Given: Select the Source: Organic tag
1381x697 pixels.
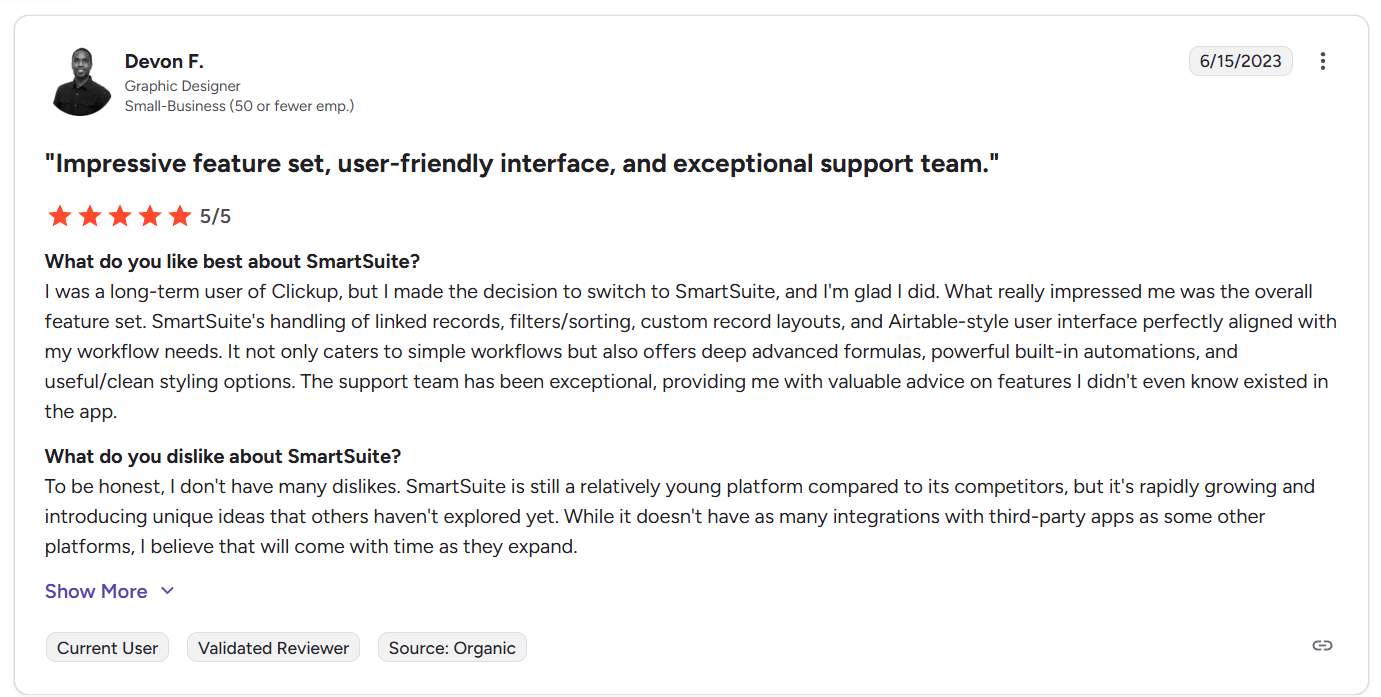Looking at the screenshot, I should [x=452, y=648].
